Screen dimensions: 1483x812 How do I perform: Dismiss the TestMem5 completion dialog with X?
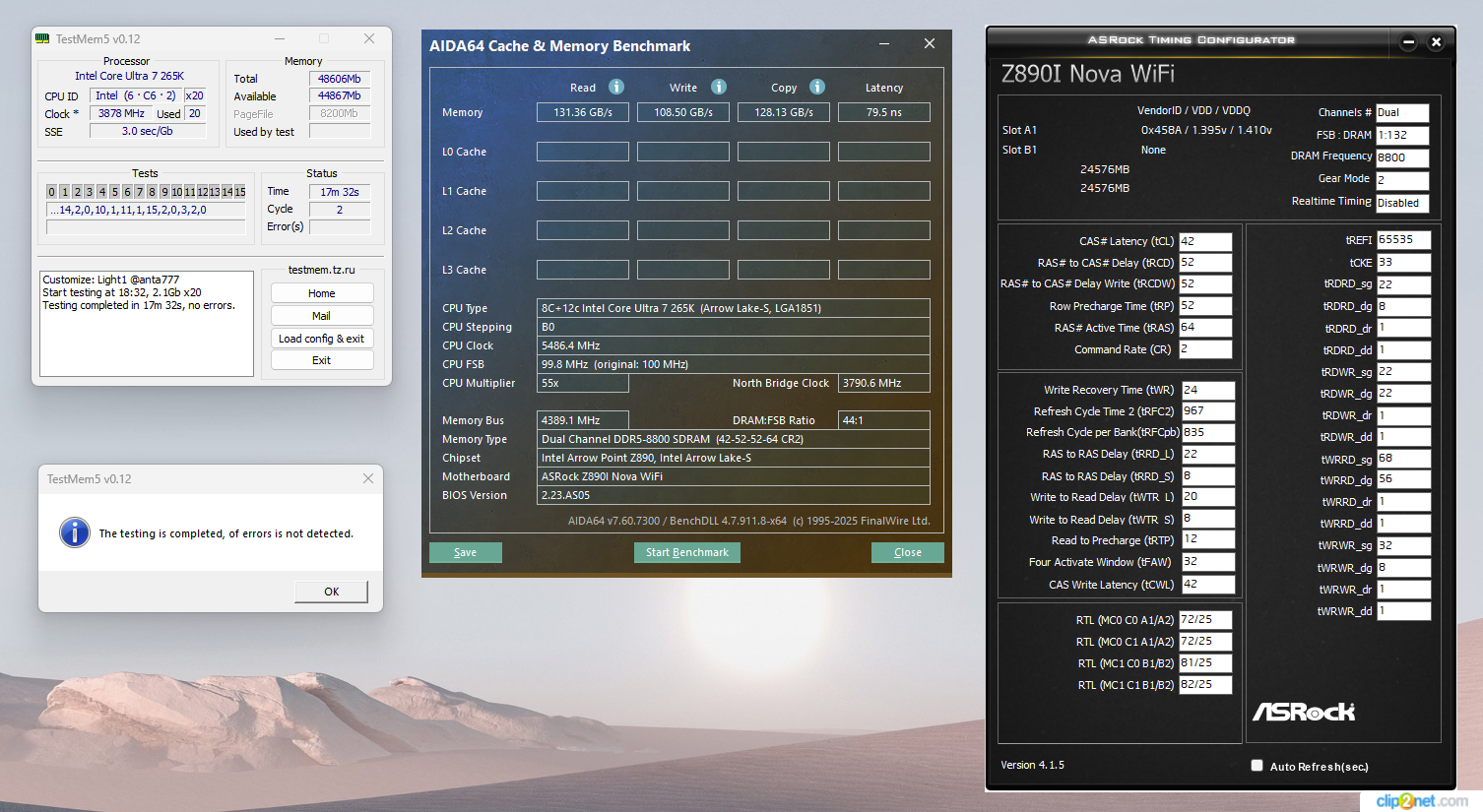(x=368, y=478)
